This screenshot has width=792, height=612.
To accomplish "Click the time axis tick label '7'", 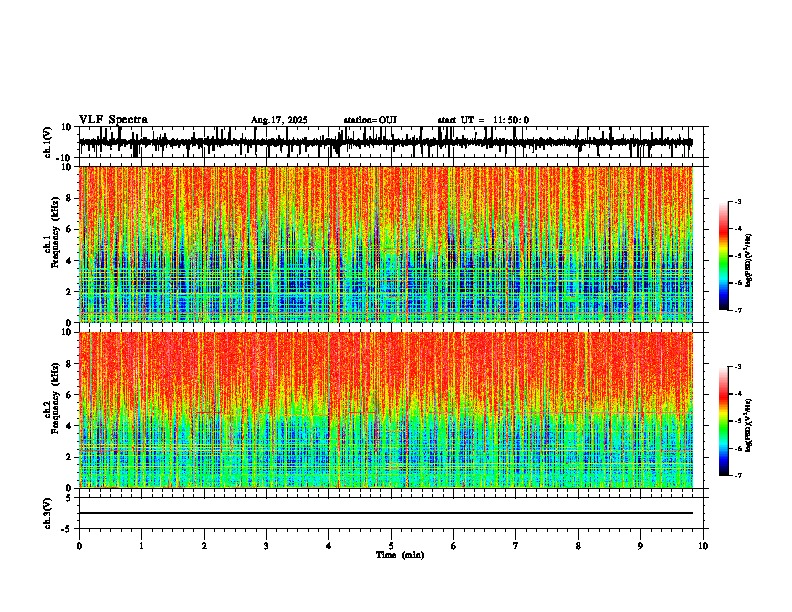I will 516,546.
